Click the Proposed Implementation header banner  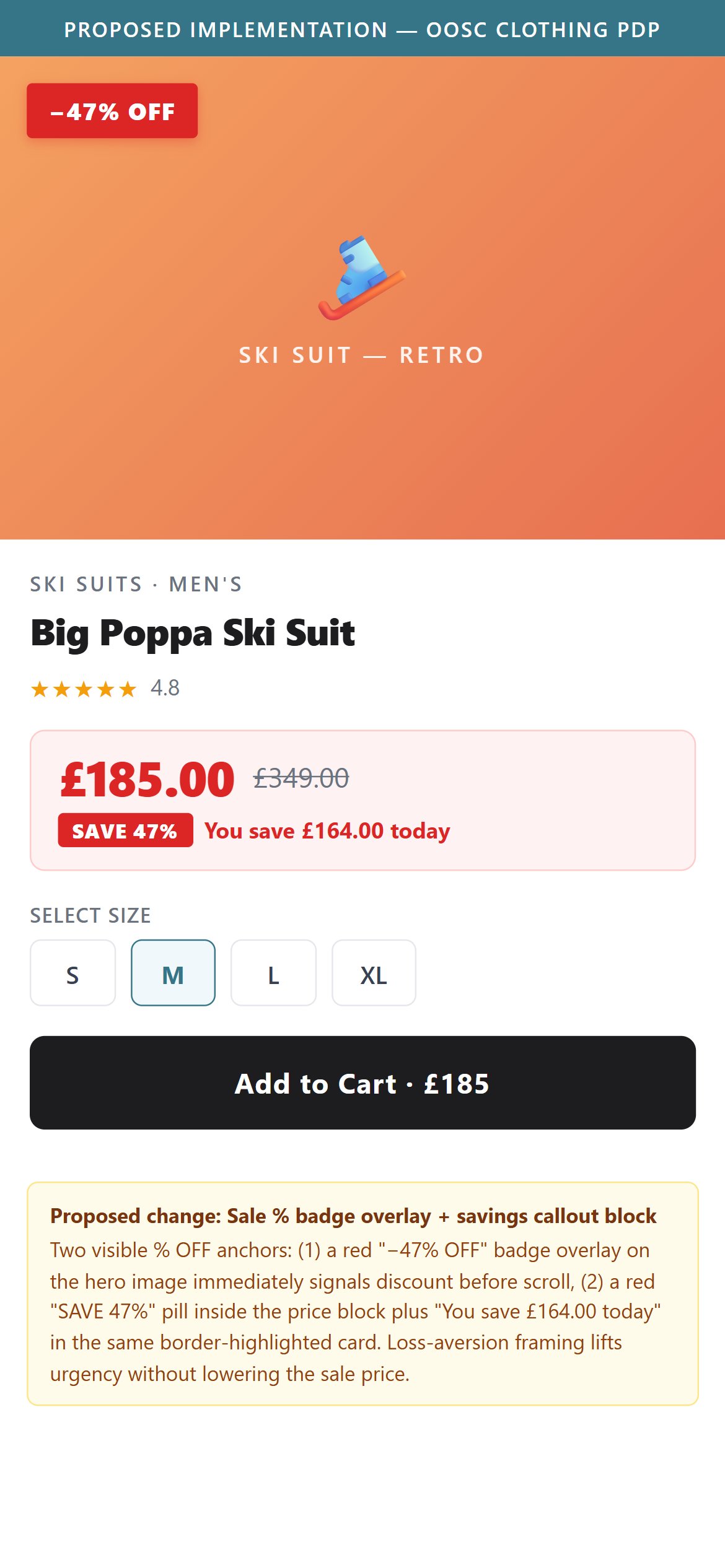[362, 28]
